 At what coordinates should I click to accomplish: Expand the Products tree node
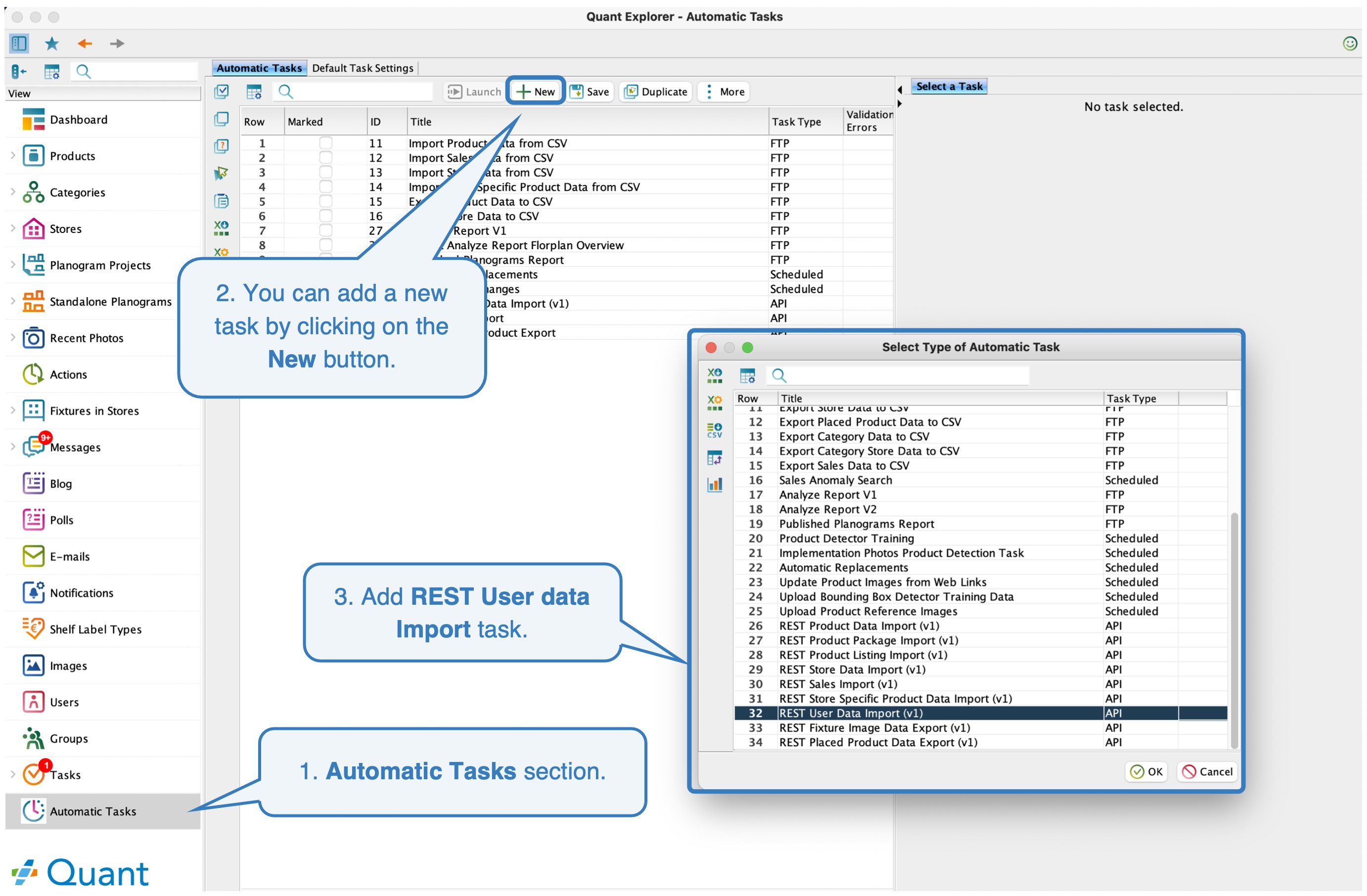pos(13,155)
